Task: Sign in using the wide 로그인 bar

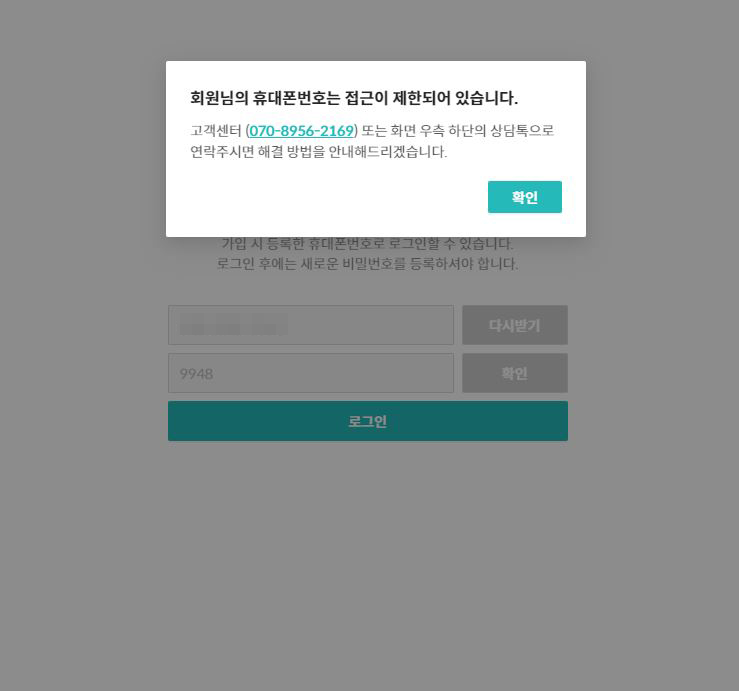Action: [368, 421]
